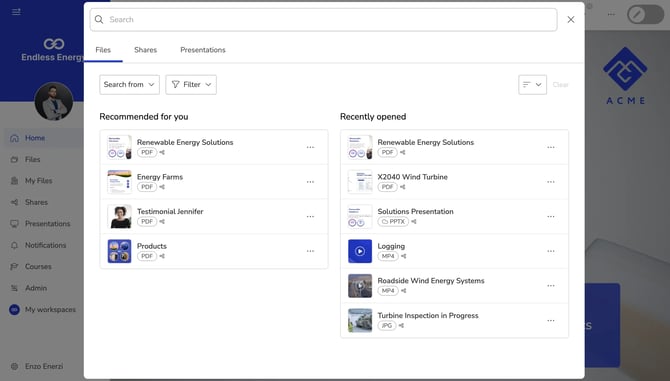Toggle the edit mode switch

click(x=646, y=15)
